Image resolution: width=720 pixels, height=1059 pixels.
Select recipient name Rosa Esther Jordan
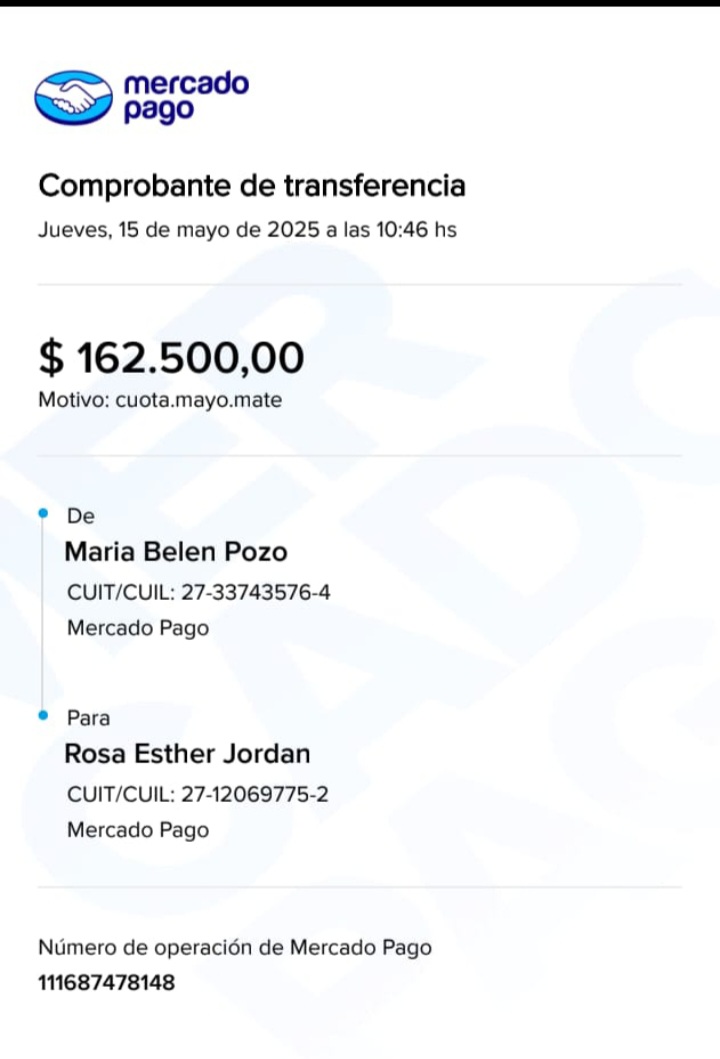(188, 754)
